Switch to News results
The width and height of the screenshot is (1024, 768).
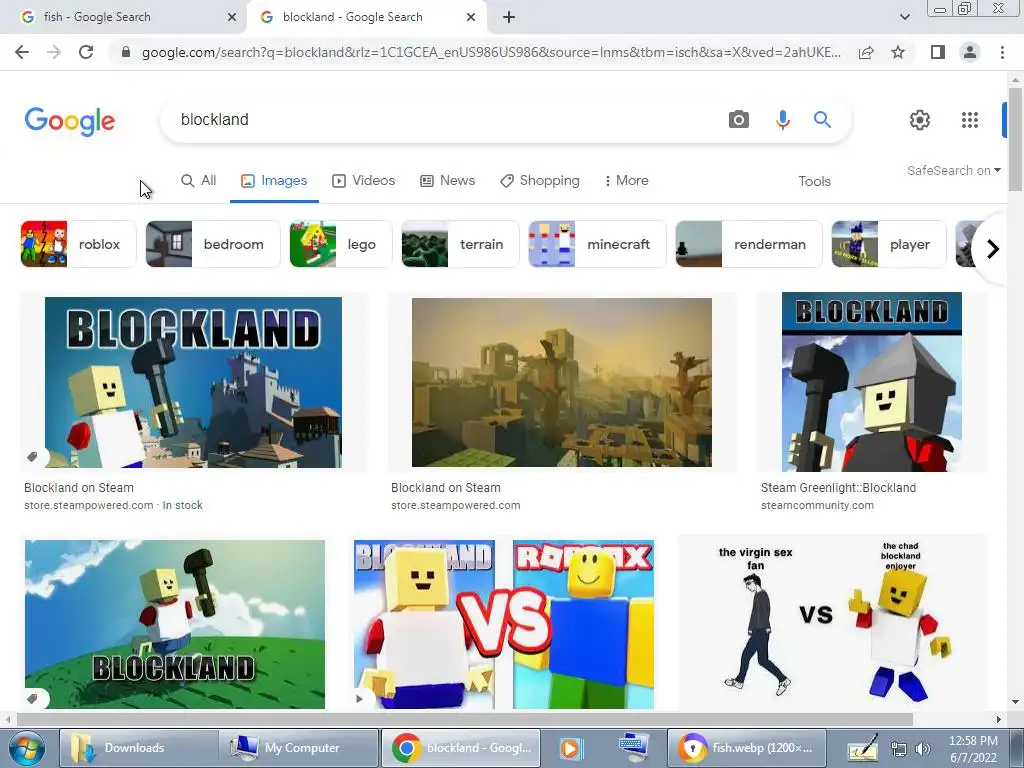447,181
